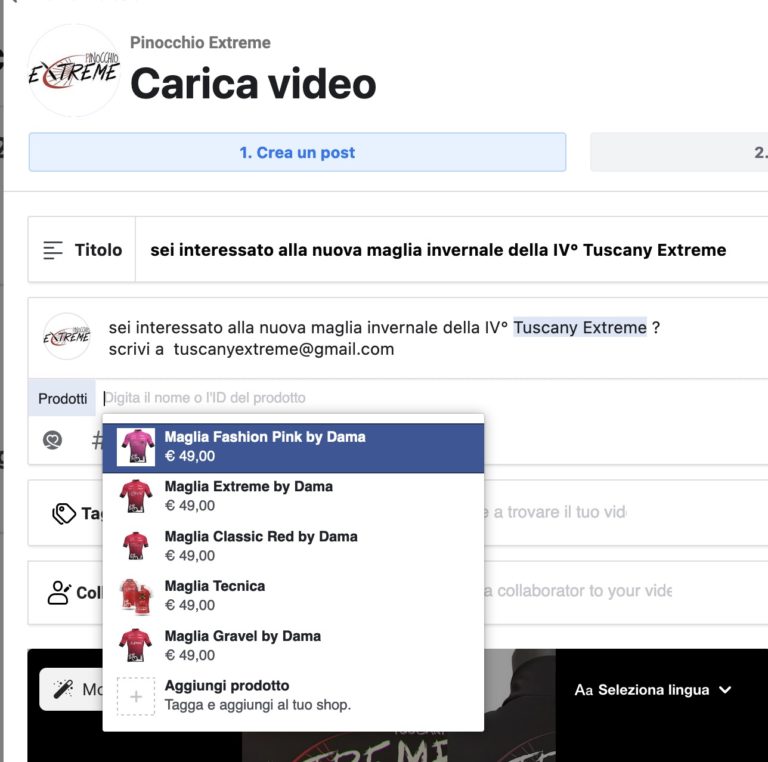This screenshot has height=762, width=768.
Task: Select the '1. Crea un post' tab
Action: coord(297,152)
